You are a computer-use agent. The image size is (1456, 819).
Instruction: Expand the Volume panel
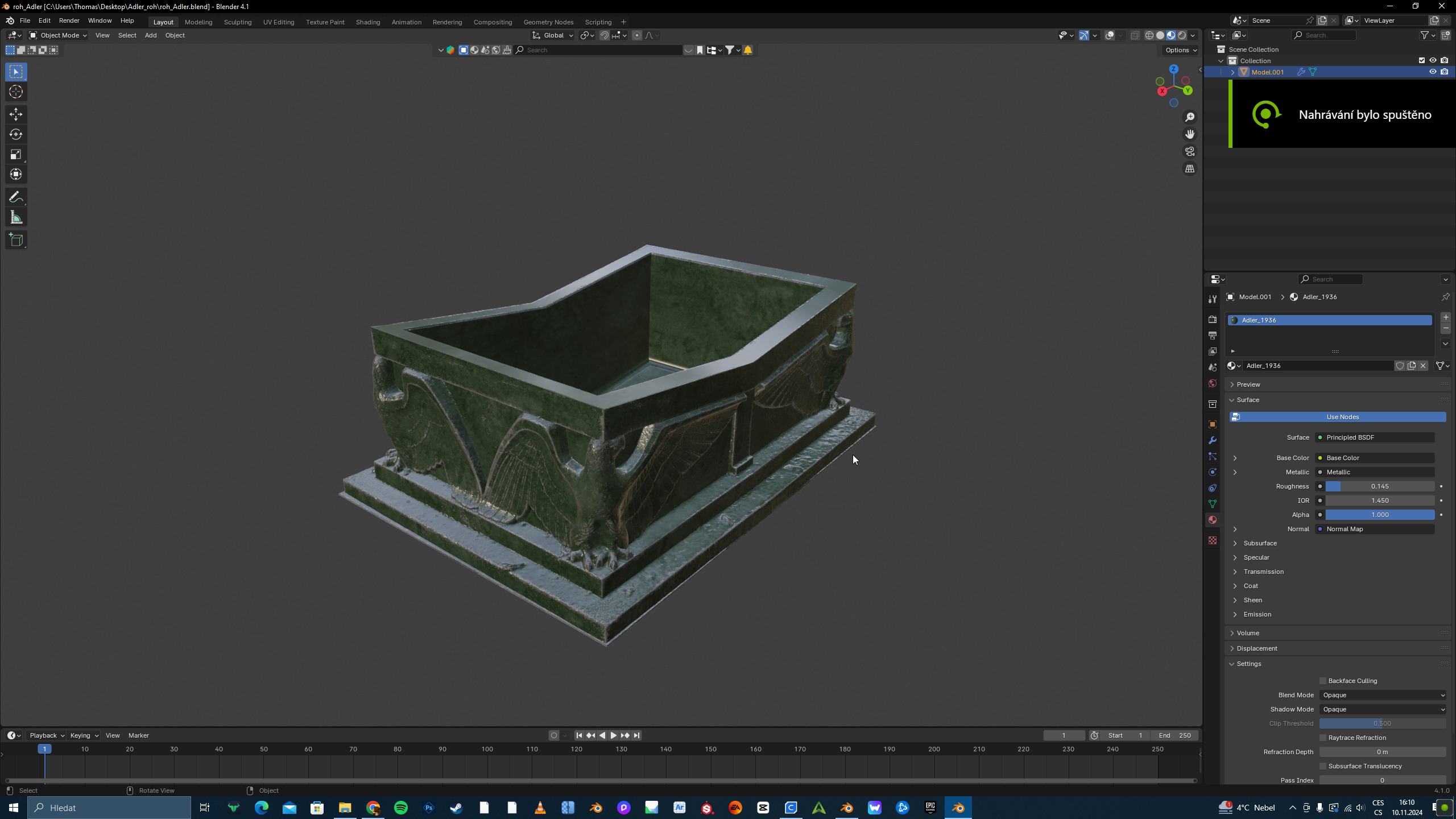pos(1247,633)
